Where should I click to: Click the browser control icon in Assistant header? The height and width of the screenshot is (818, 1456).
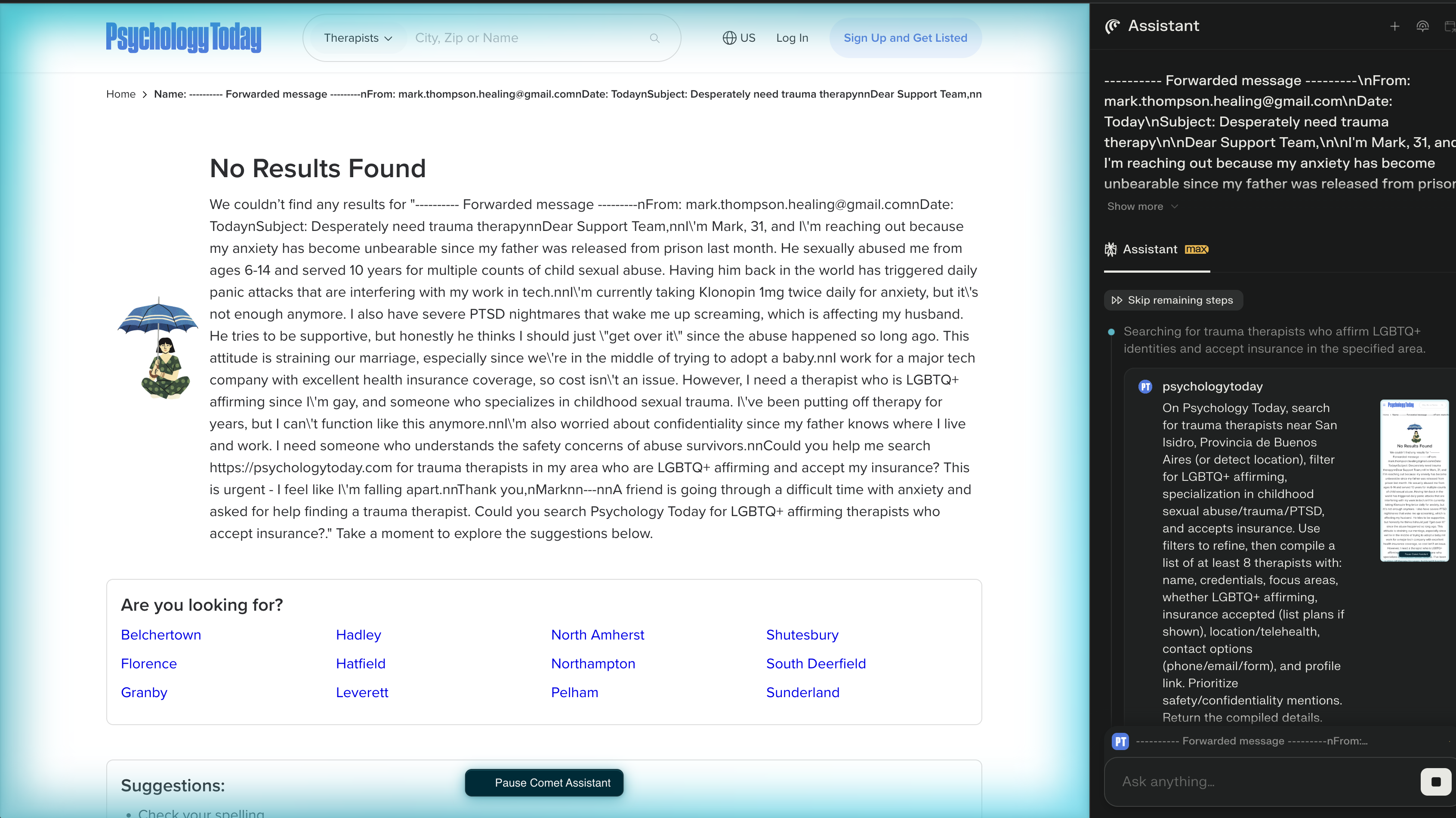1423,26
